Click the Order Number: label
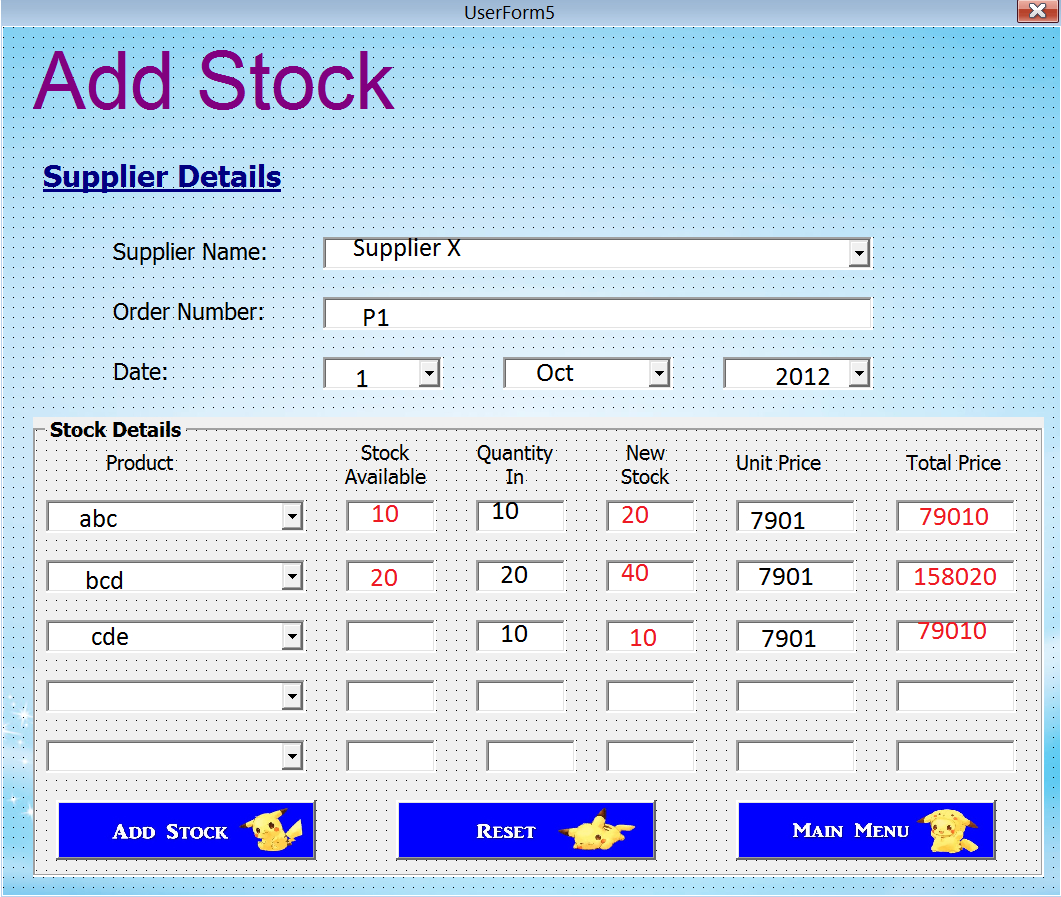 [x=188, y=312]
